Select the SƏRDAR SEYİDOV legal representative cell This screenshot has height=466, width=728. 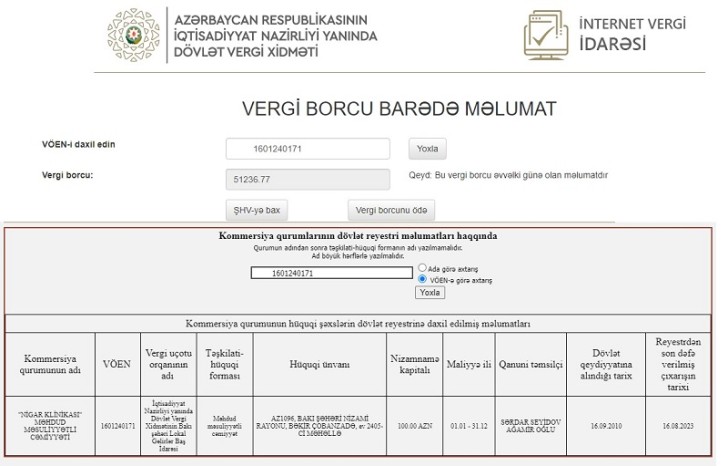click(531, 425)
